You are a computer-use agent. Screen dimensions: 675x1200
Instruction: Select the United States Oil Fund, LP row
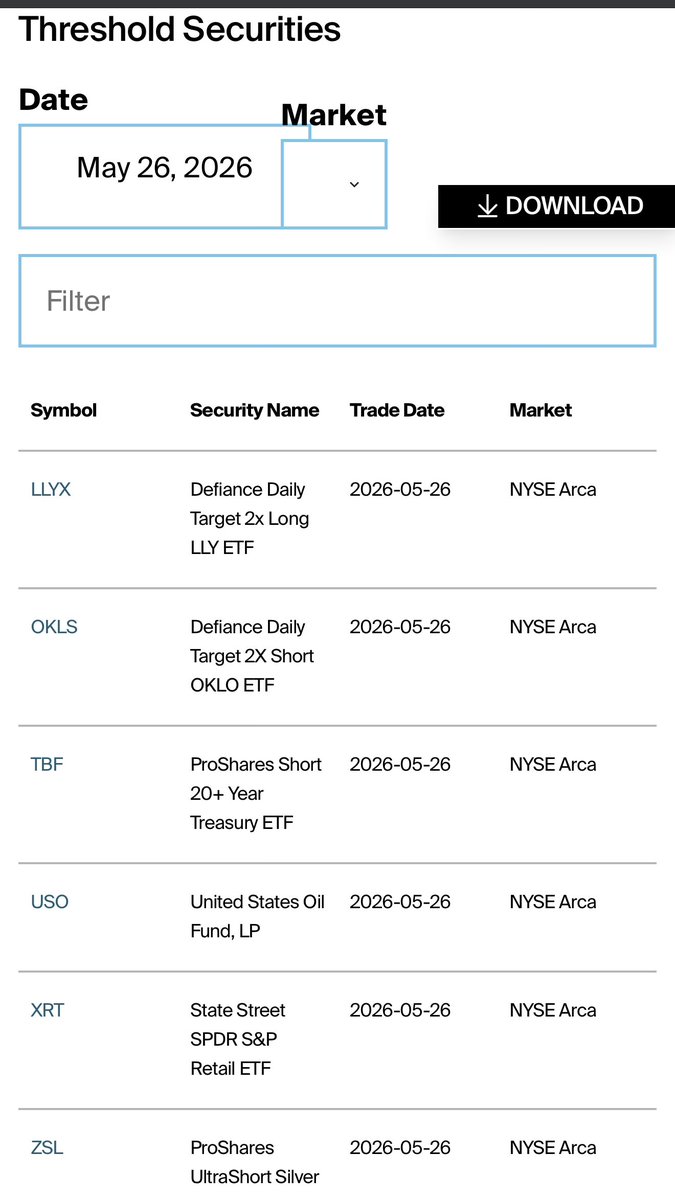tap(337, 917)
